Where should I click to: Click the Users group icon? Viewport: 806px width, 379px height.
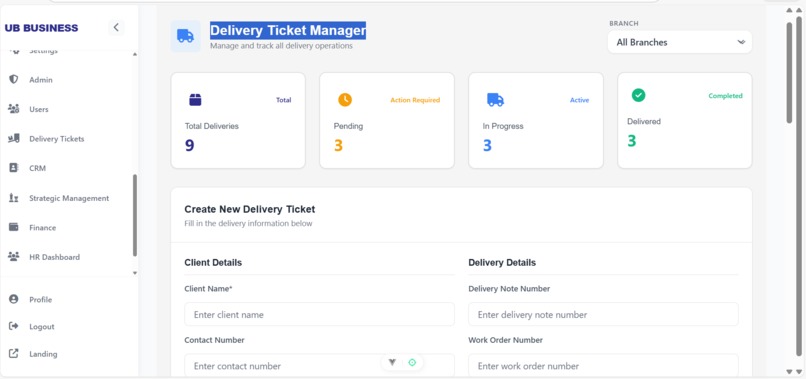coord(14,109)
